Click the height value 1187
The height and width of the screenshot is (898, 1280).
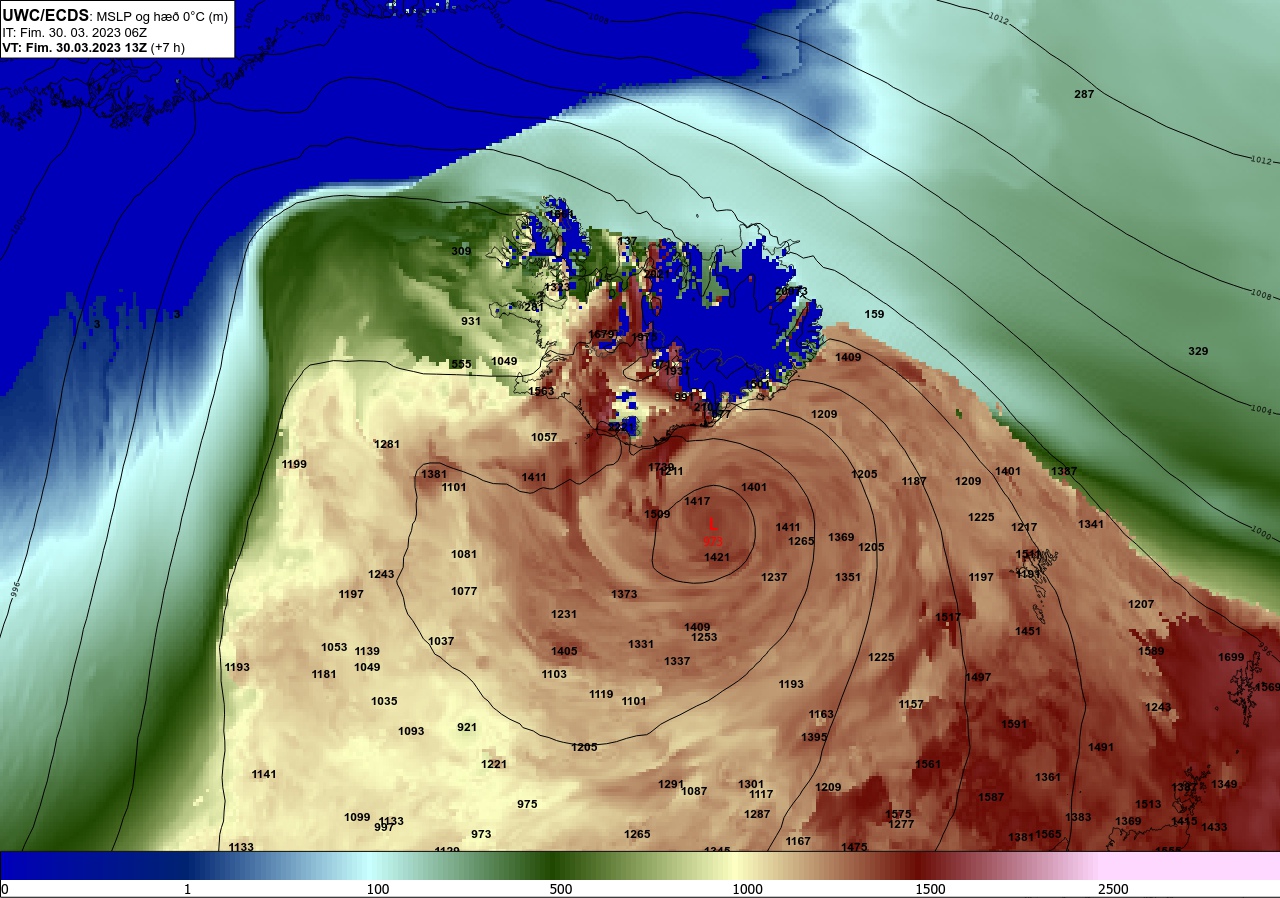pos(914,481)
